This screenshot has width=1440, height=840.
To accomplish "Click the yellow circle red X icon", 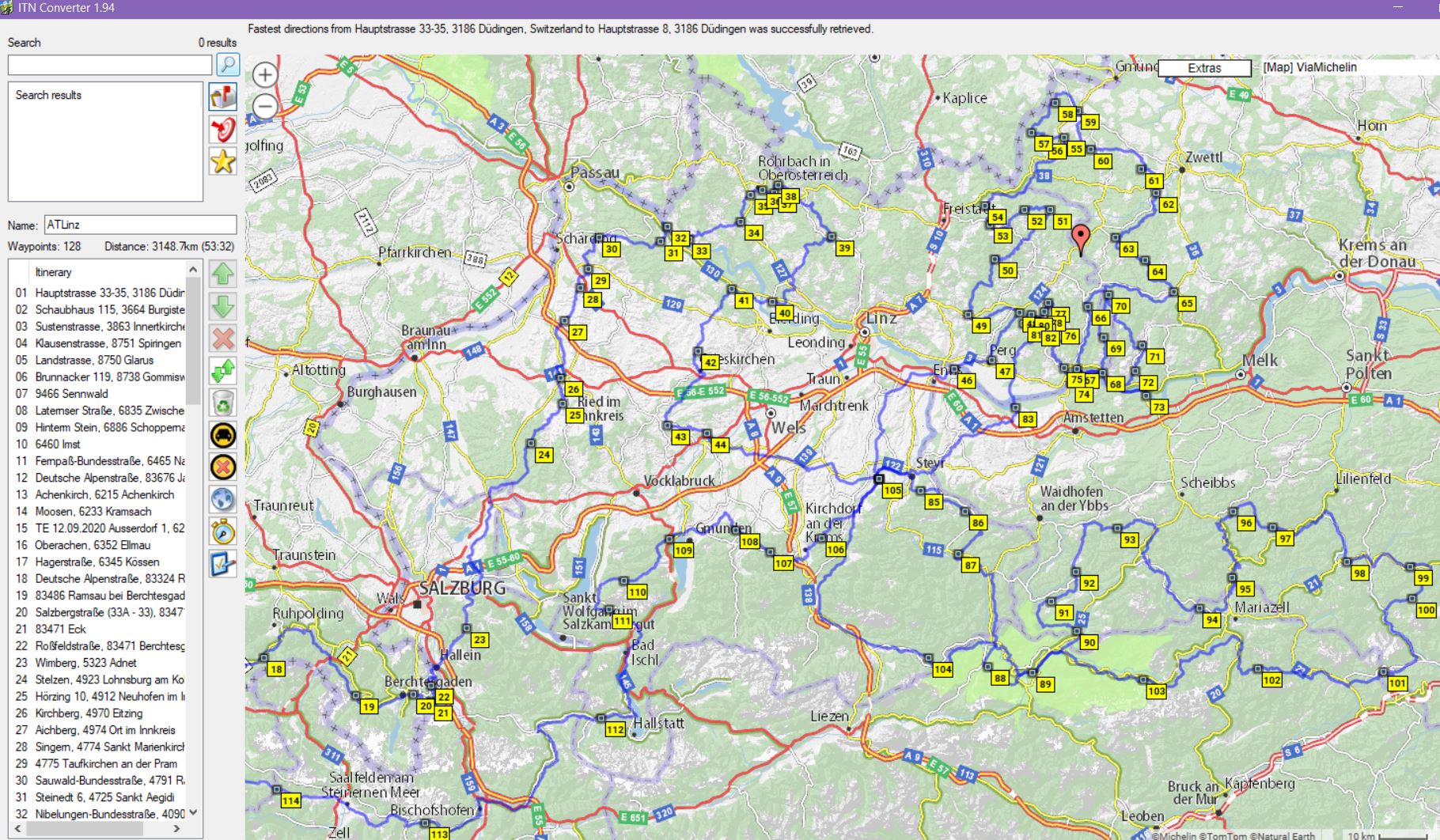I will click(223, 467).
